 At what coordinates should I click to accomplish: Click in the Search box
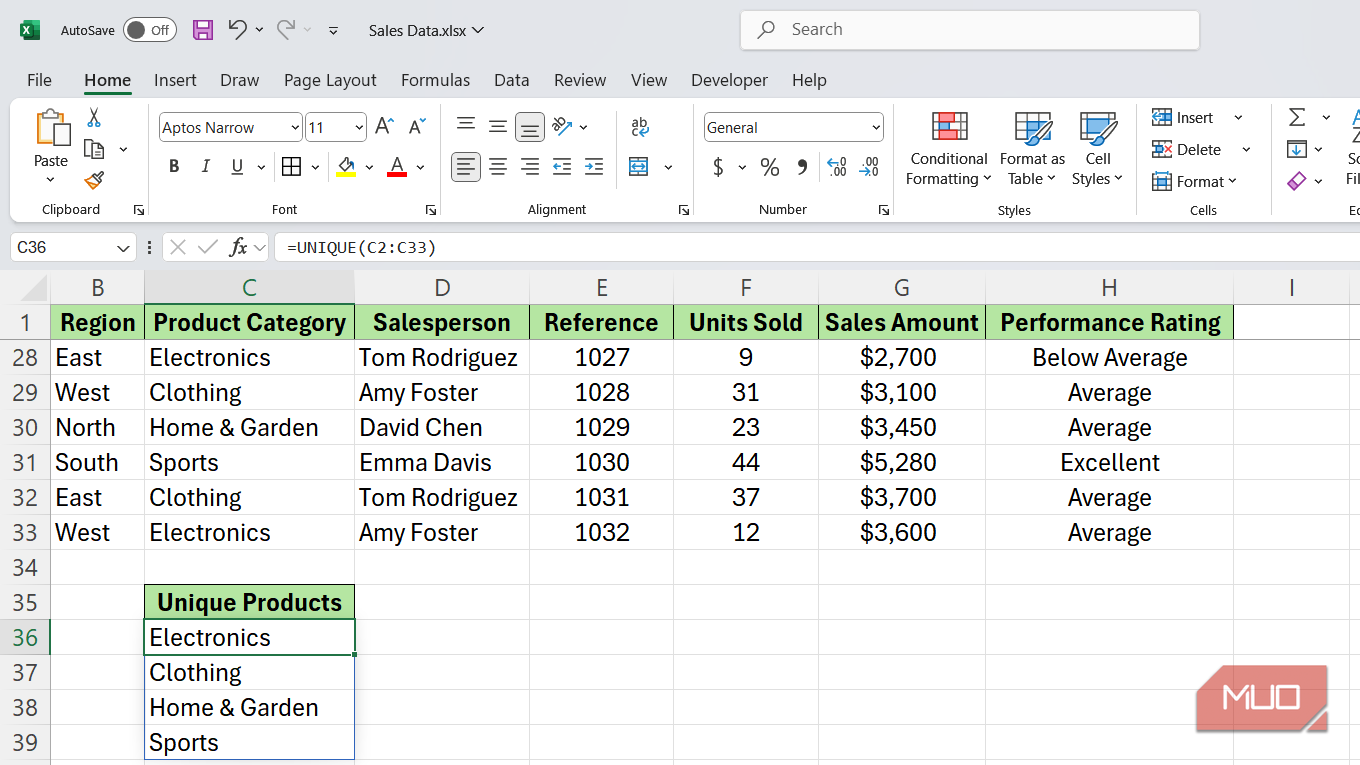(x=969, y=30)
